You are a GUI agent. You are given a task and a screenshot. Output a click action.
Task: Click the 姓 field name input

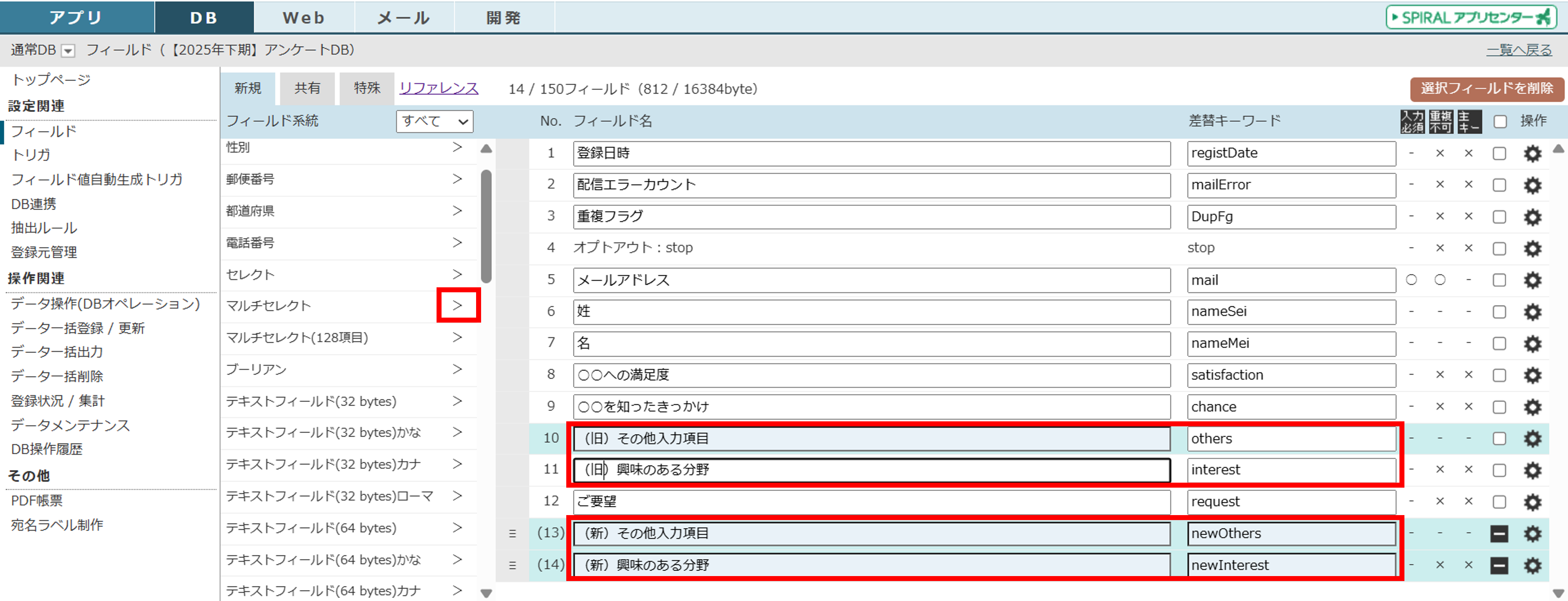pos(871,312)
